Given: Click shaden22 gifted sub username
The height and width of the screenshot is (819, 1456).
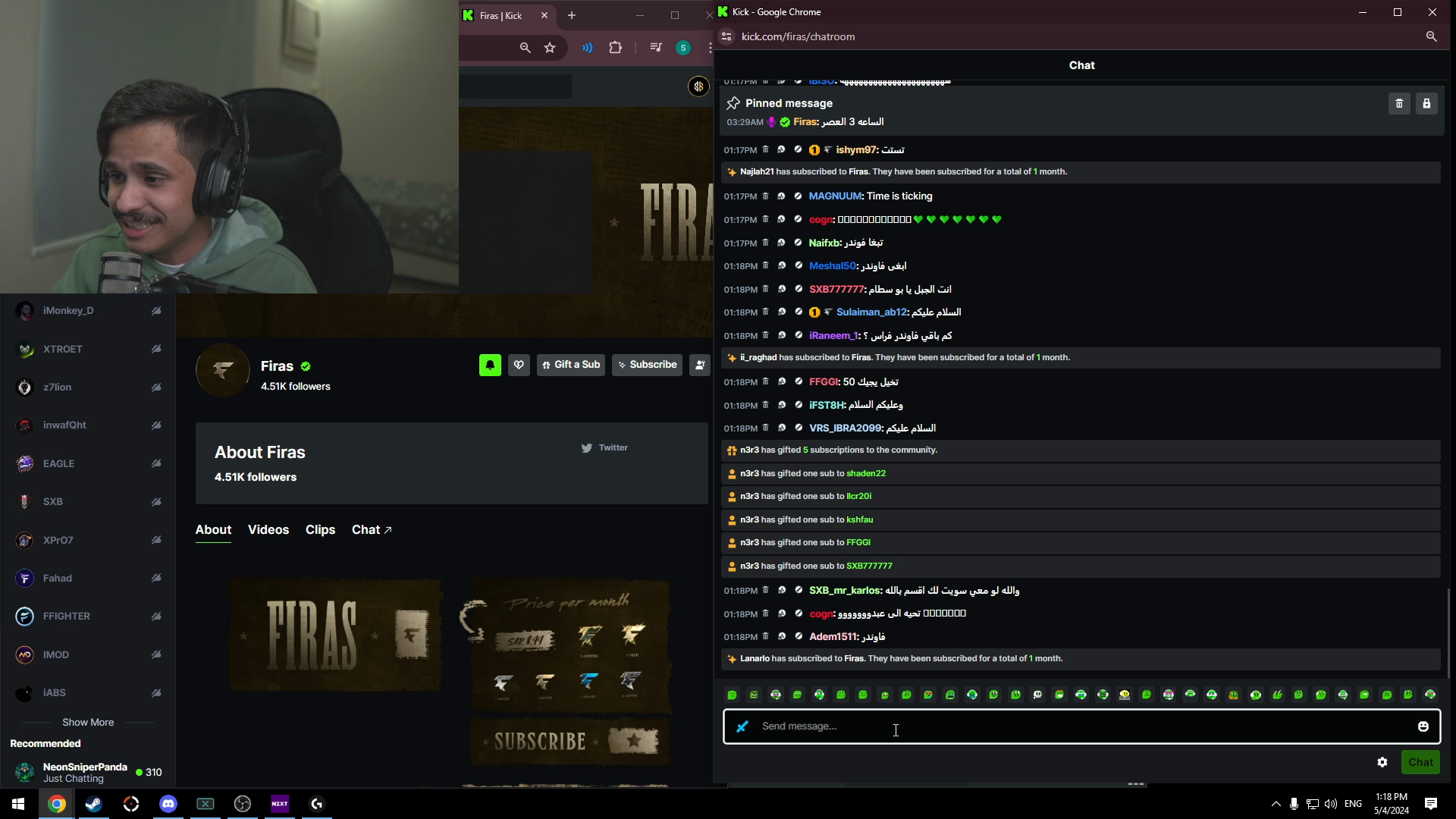Looking at the screenshot, I should coord(866,473).
